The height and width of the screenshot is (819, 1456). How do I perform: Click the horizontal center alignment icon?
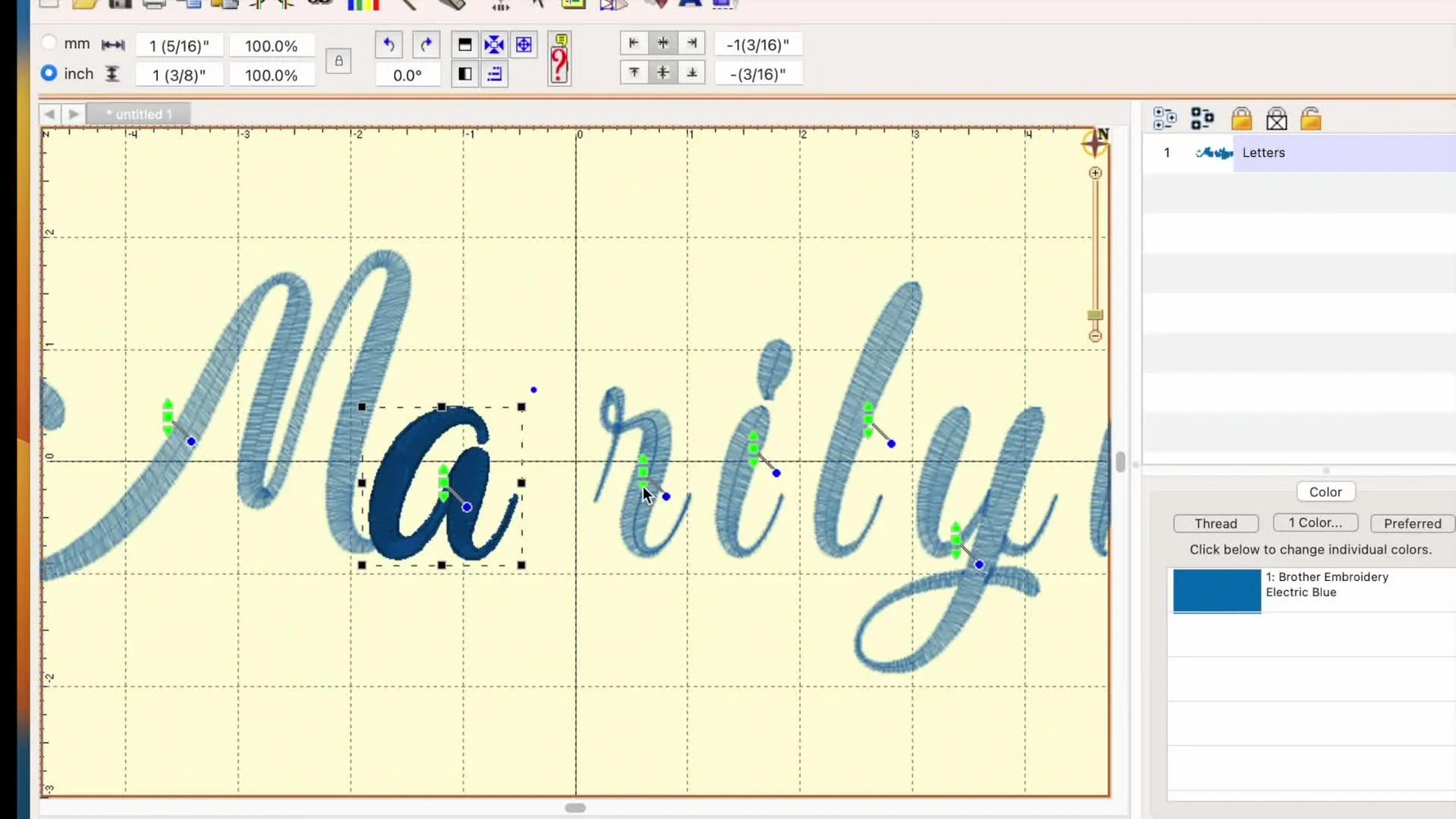663,43
